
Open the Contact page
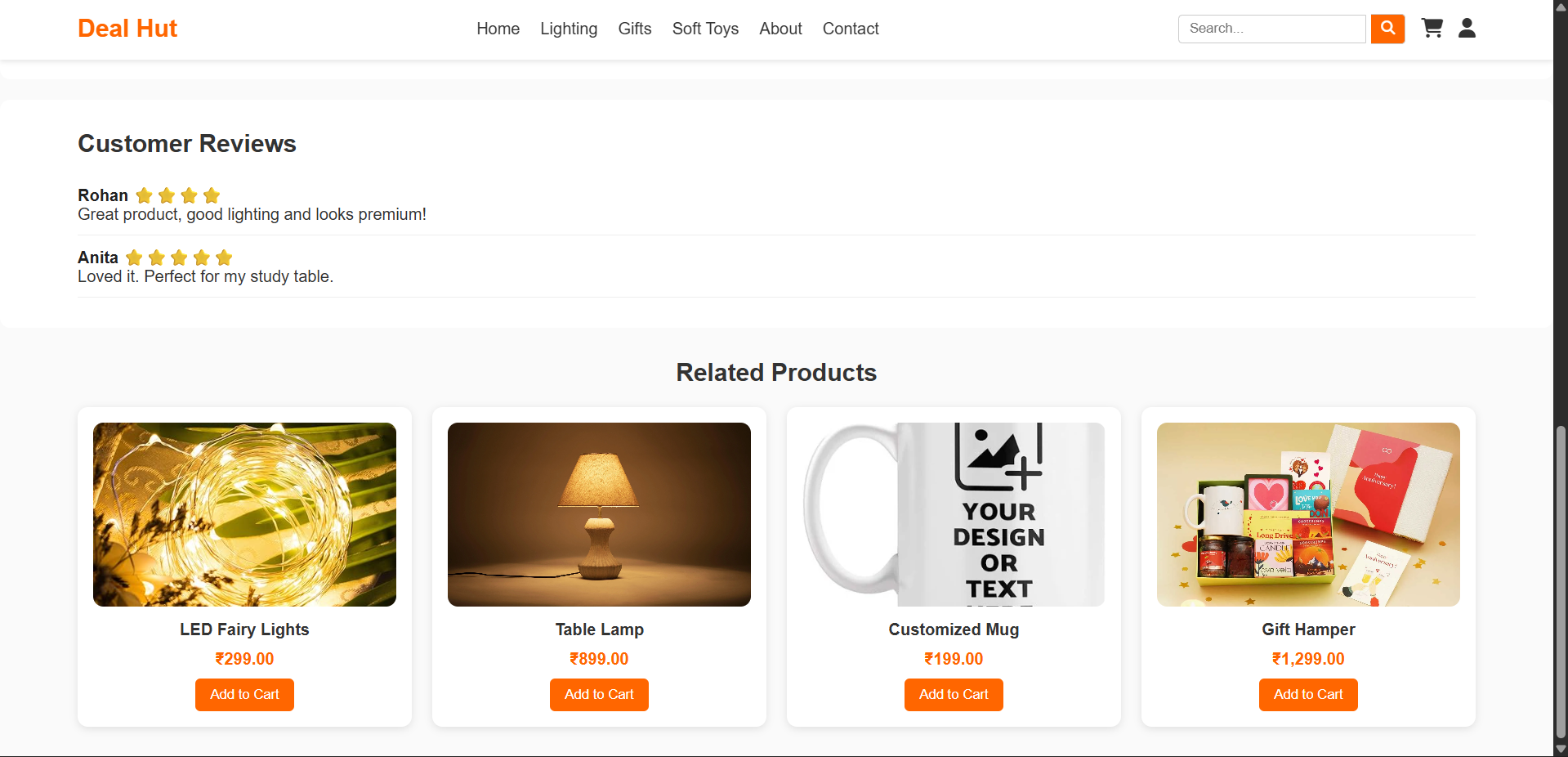(x=851, y=29)
